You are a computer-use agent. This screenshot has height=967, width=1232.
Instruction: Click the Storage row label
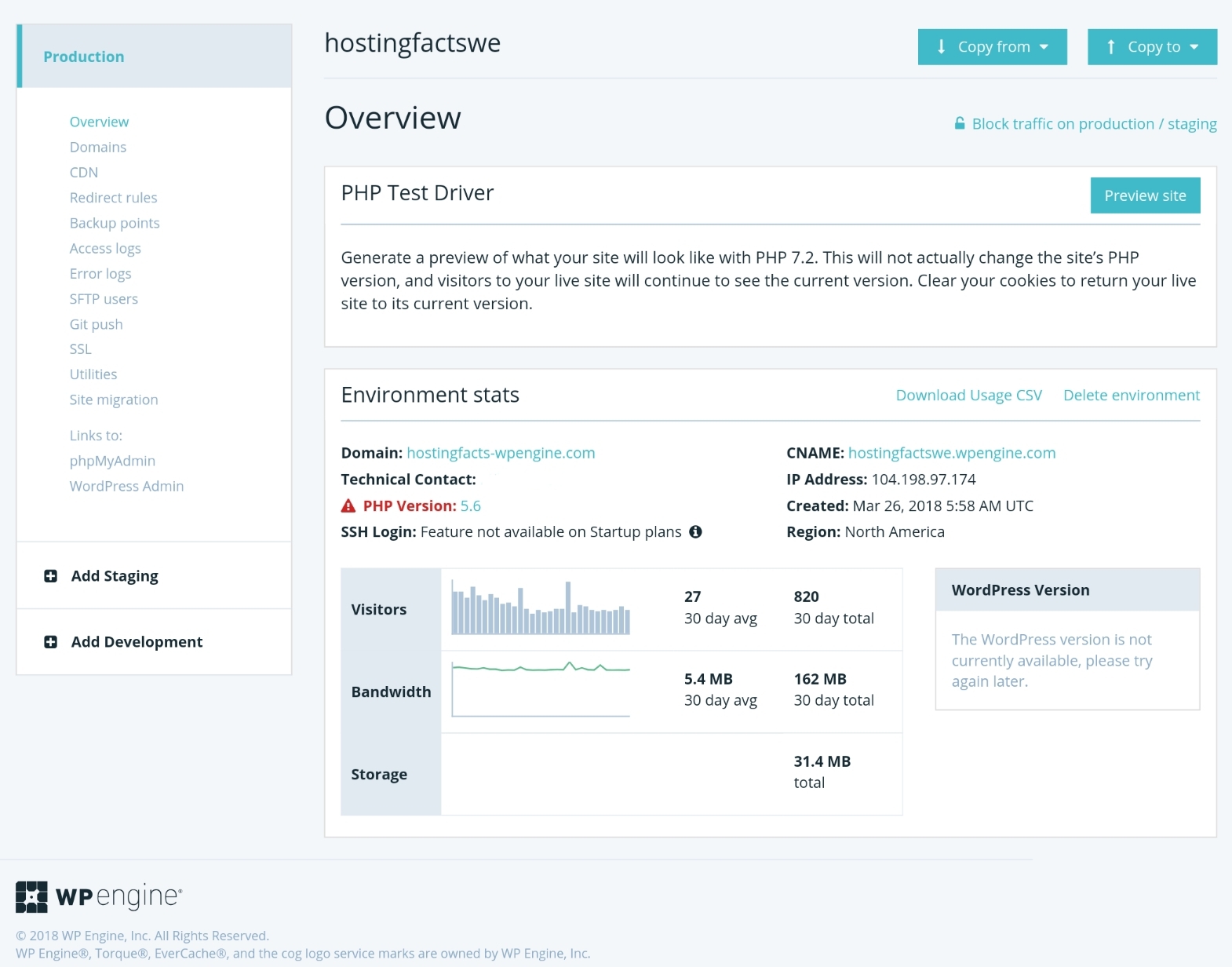click(379, 775)
